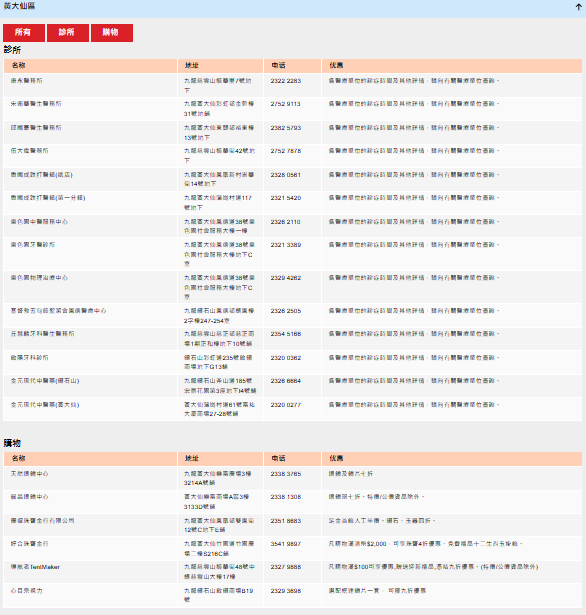This screenshot has width=586, height=615.
Task: Click the phone number 2338 1308
Action: (x=286, y=497)
